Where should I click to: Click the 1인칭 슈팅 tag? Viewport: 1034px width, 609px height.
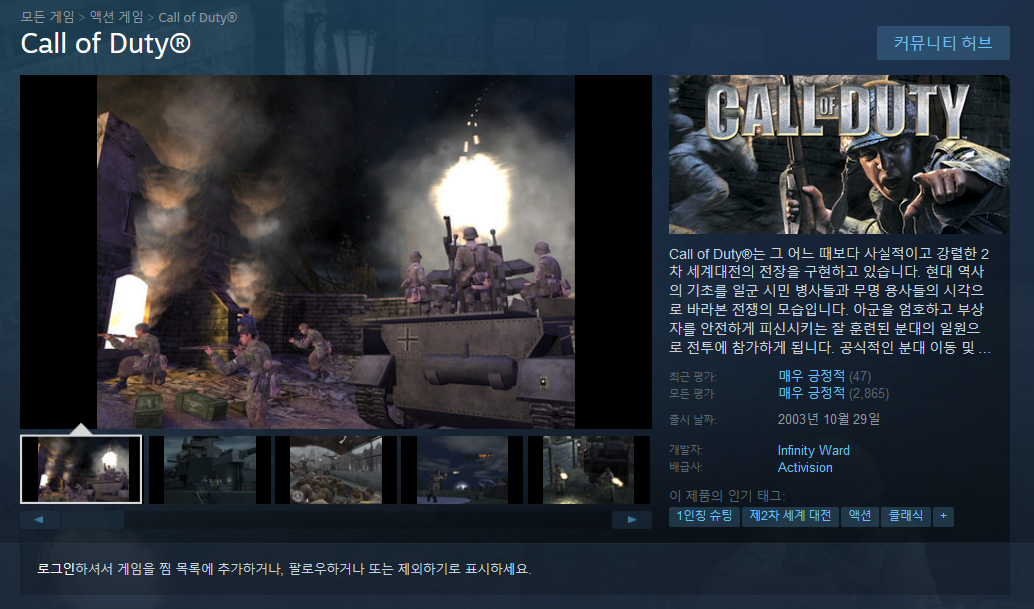pos(704,516)
